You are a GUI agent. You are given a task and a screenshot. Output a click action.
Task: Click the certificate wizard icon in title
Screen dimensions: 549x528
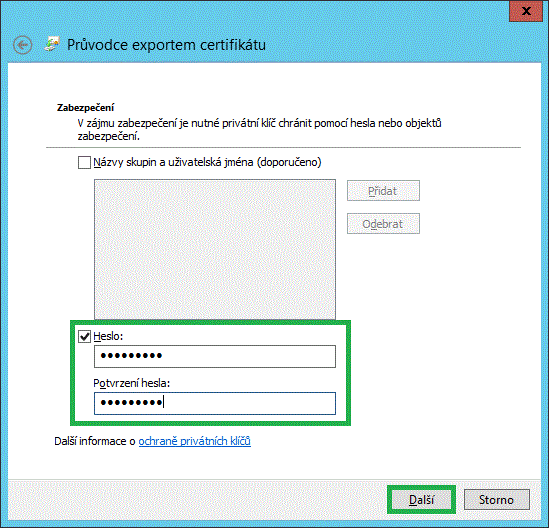[52, 44]
